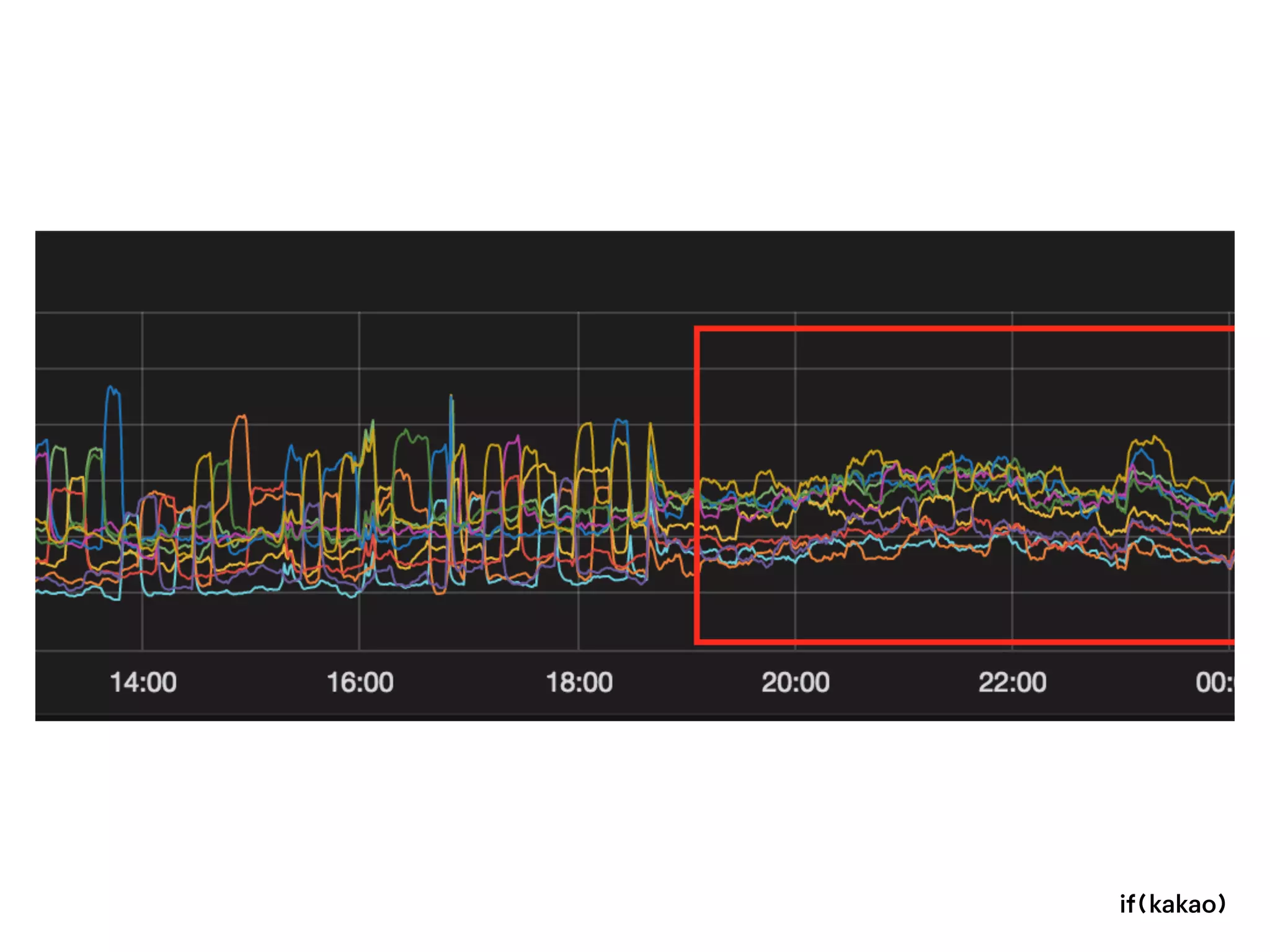Click the red rectangle's top-left corner
The height and width of the screenshot is (952, 1270).
[698, 329]
